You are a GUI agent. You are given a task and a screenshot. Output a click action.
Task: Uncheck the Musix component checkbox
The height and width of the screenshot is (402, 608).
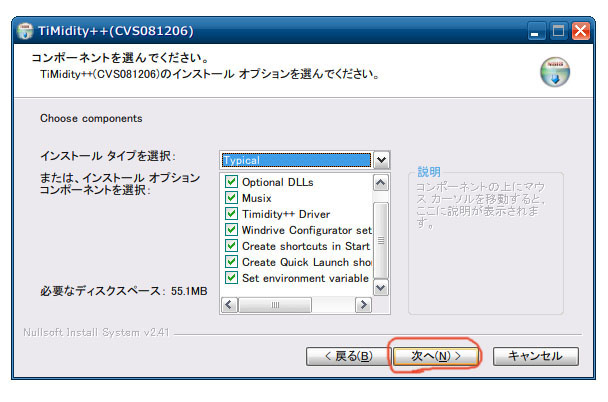(x=231, y=198)
